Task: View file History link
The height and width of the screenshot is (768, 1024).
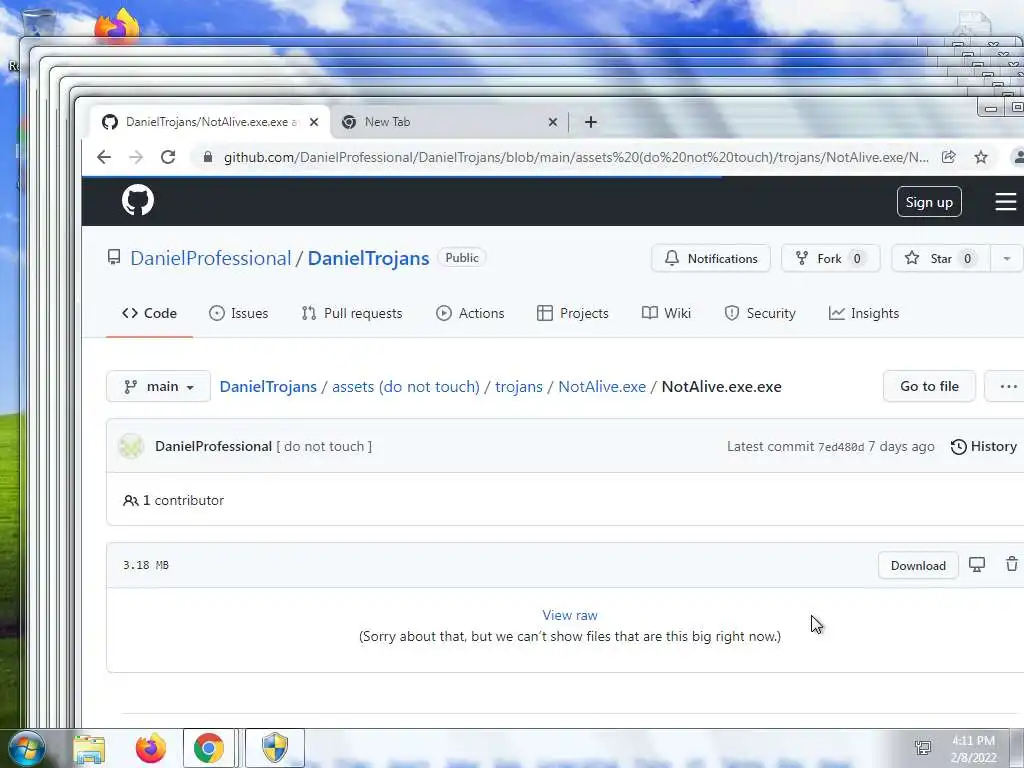Action: pyautogui.click(x=984, y=447)
